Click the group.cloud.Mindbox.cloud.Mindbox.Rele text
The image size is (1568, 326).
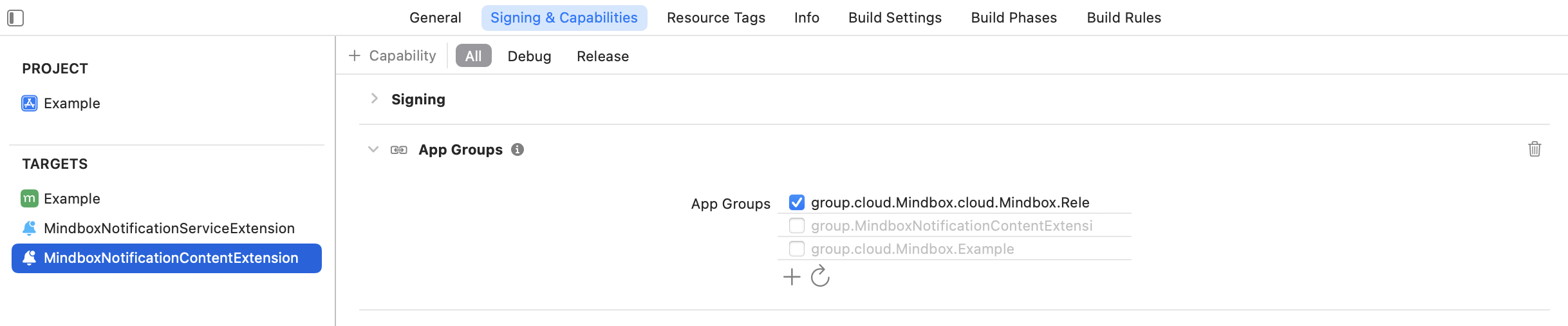950,202
